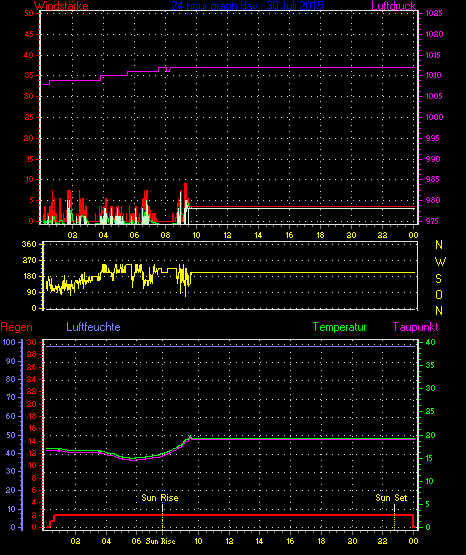
Task: Click the 45 wind speed axis value
Action: tap(29, 34)
